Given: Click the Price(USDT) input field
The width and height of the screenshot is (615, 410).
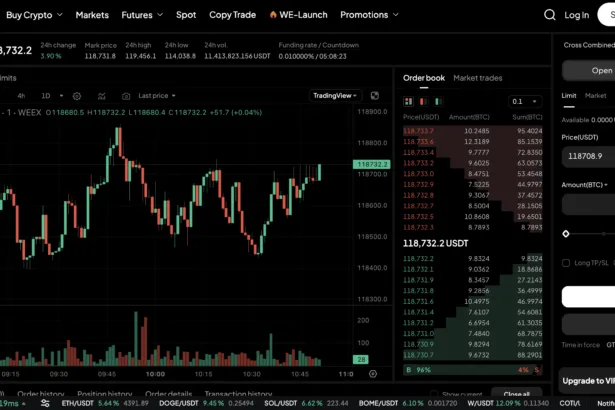Looking at the screenshot, I should click(x=588, y=156).
